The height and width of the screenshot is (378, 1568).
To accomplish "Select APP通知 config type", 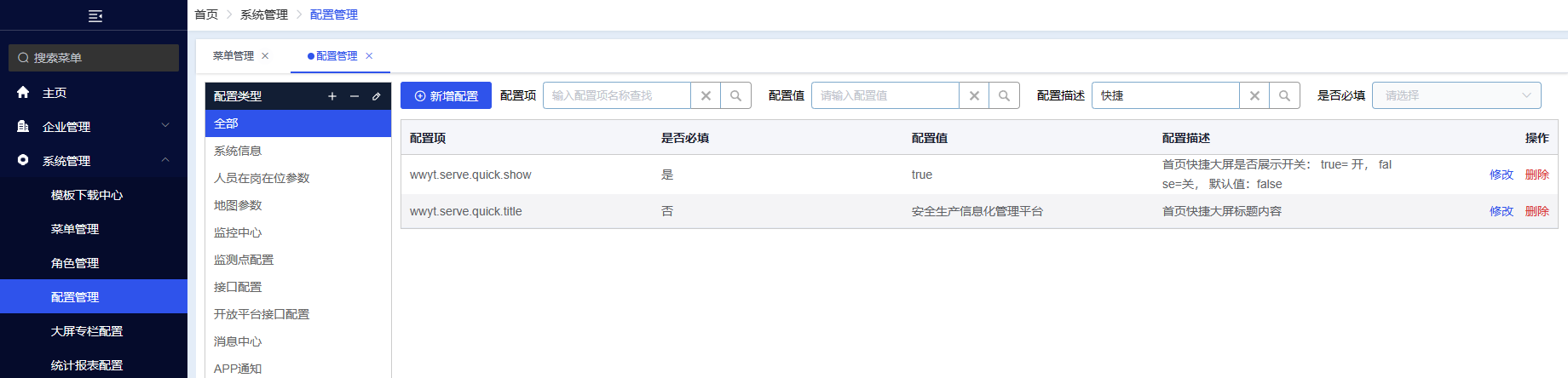I will coord(298,368).
